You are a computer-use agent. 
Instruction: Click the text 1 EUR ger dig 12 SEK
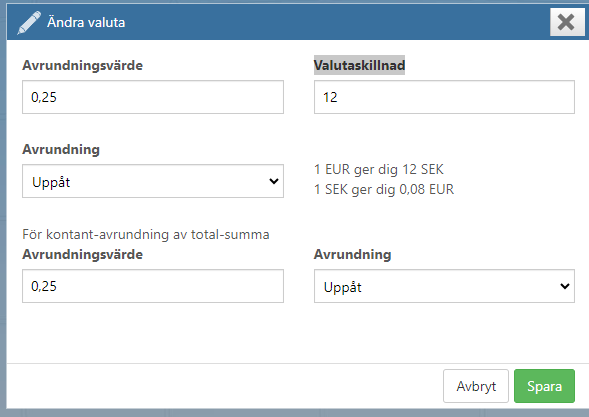[379, 169]
